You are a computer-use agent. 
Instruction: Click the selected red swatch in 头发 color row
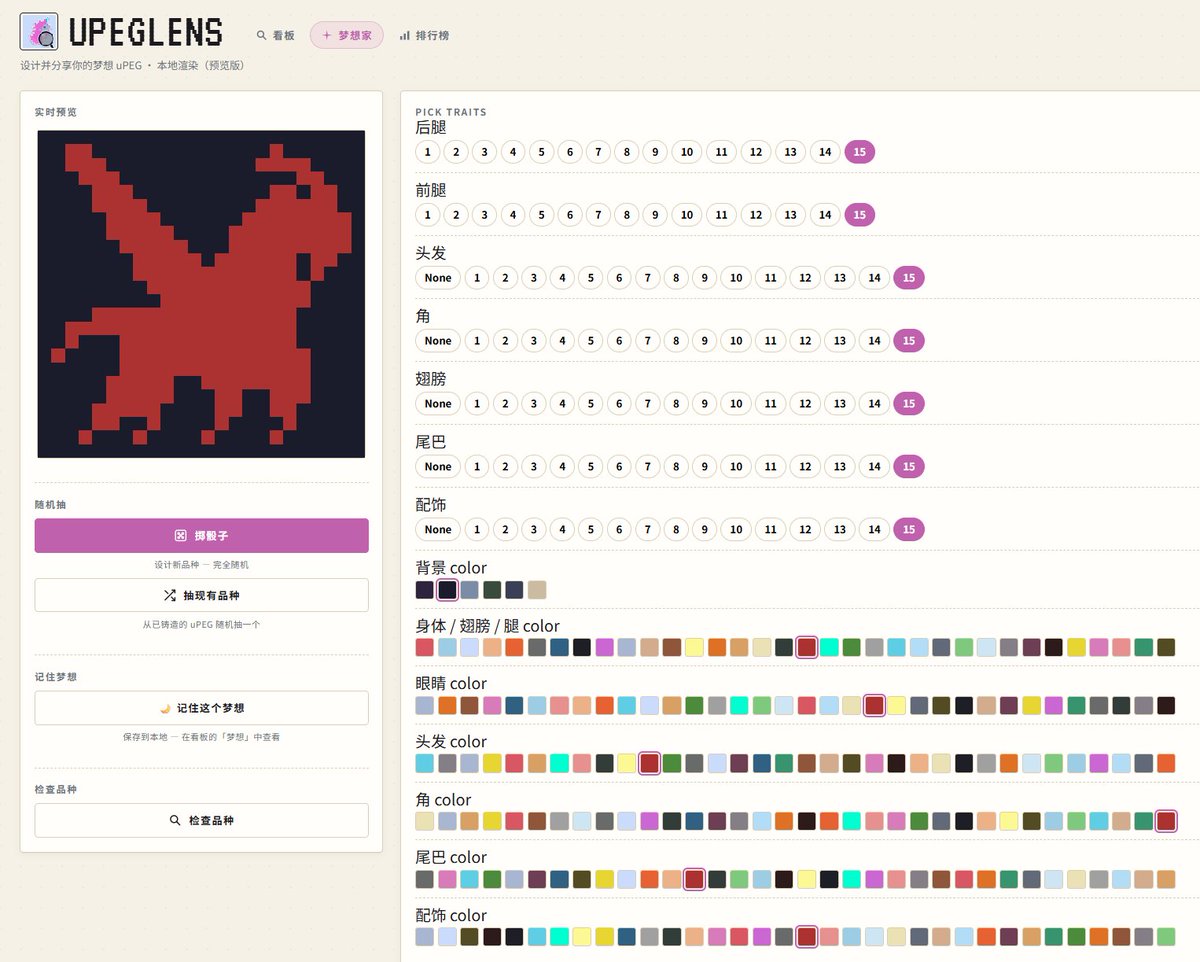click(x=649, y=763)
